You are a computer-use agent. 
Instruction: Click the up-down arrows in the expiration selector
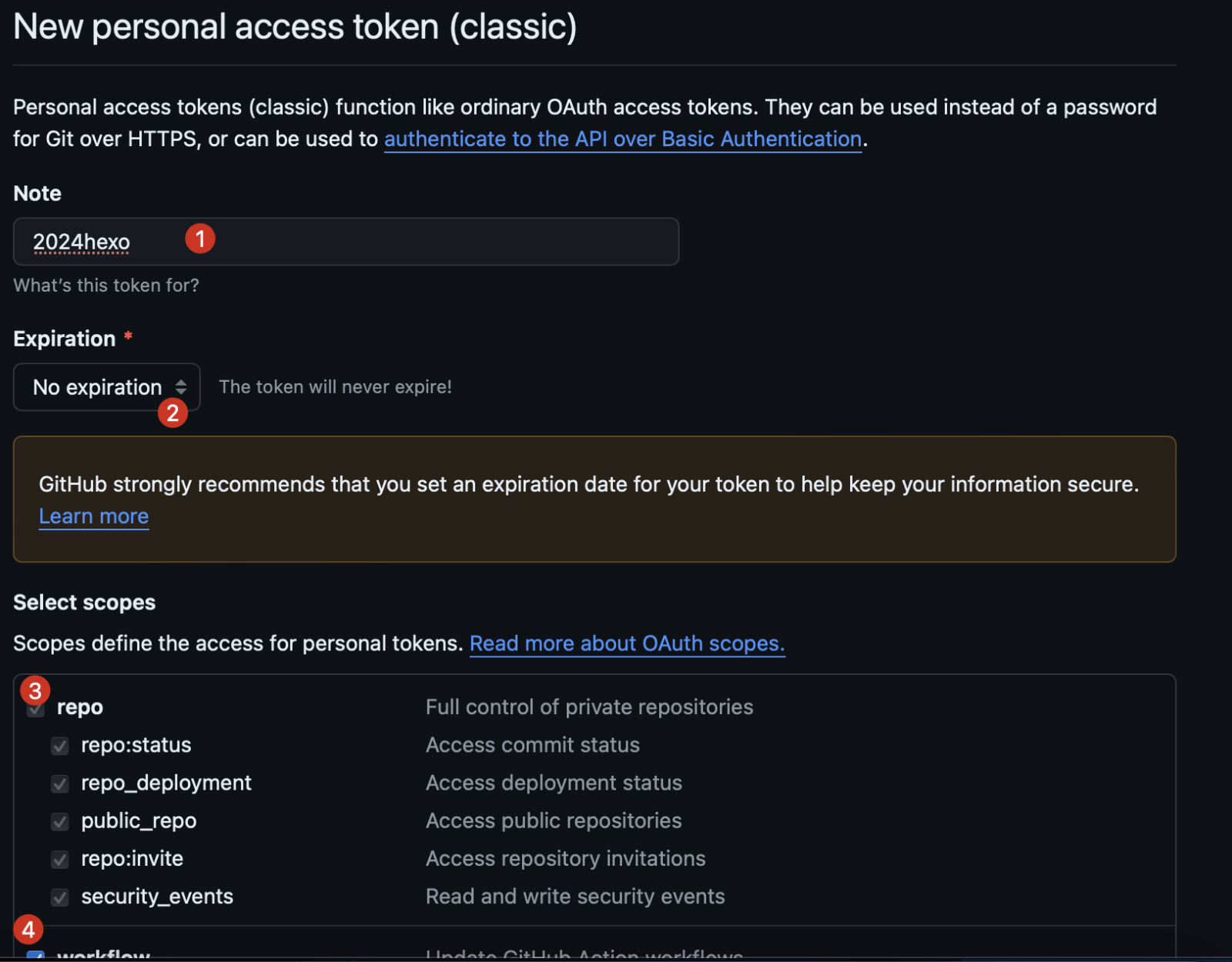[181, 387]
